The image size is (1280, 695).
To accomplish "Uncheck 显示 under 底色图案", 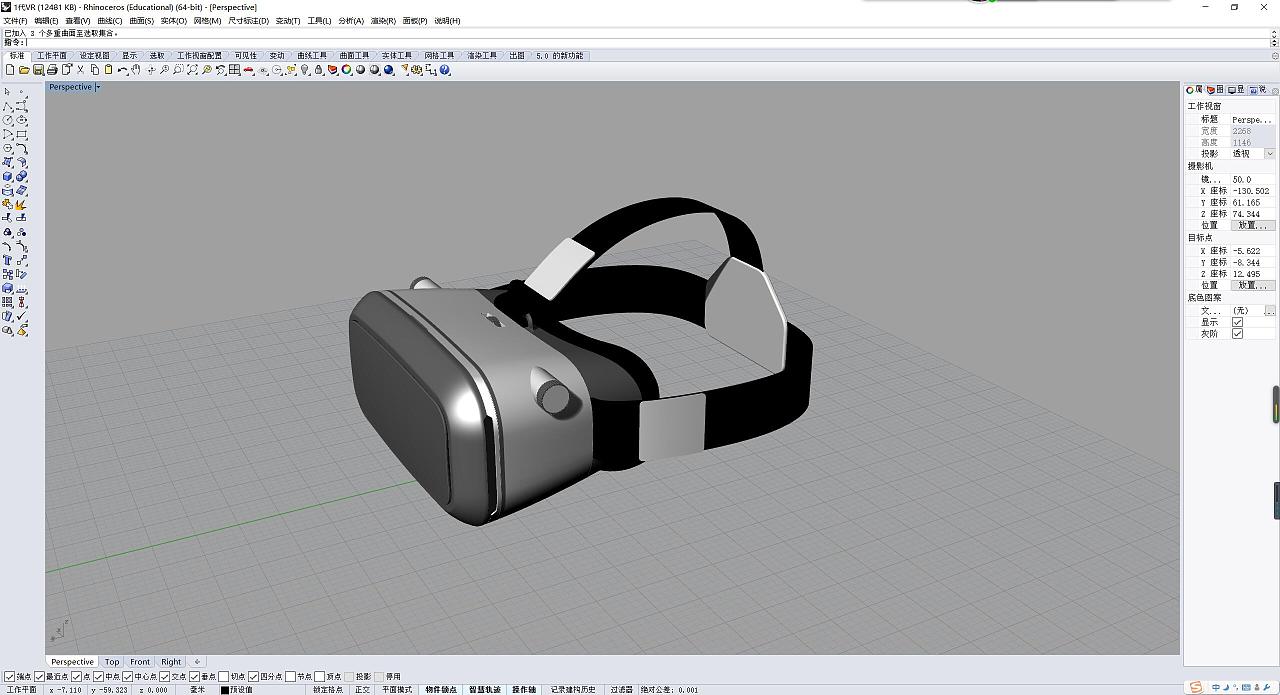I will coord(1237,321).
